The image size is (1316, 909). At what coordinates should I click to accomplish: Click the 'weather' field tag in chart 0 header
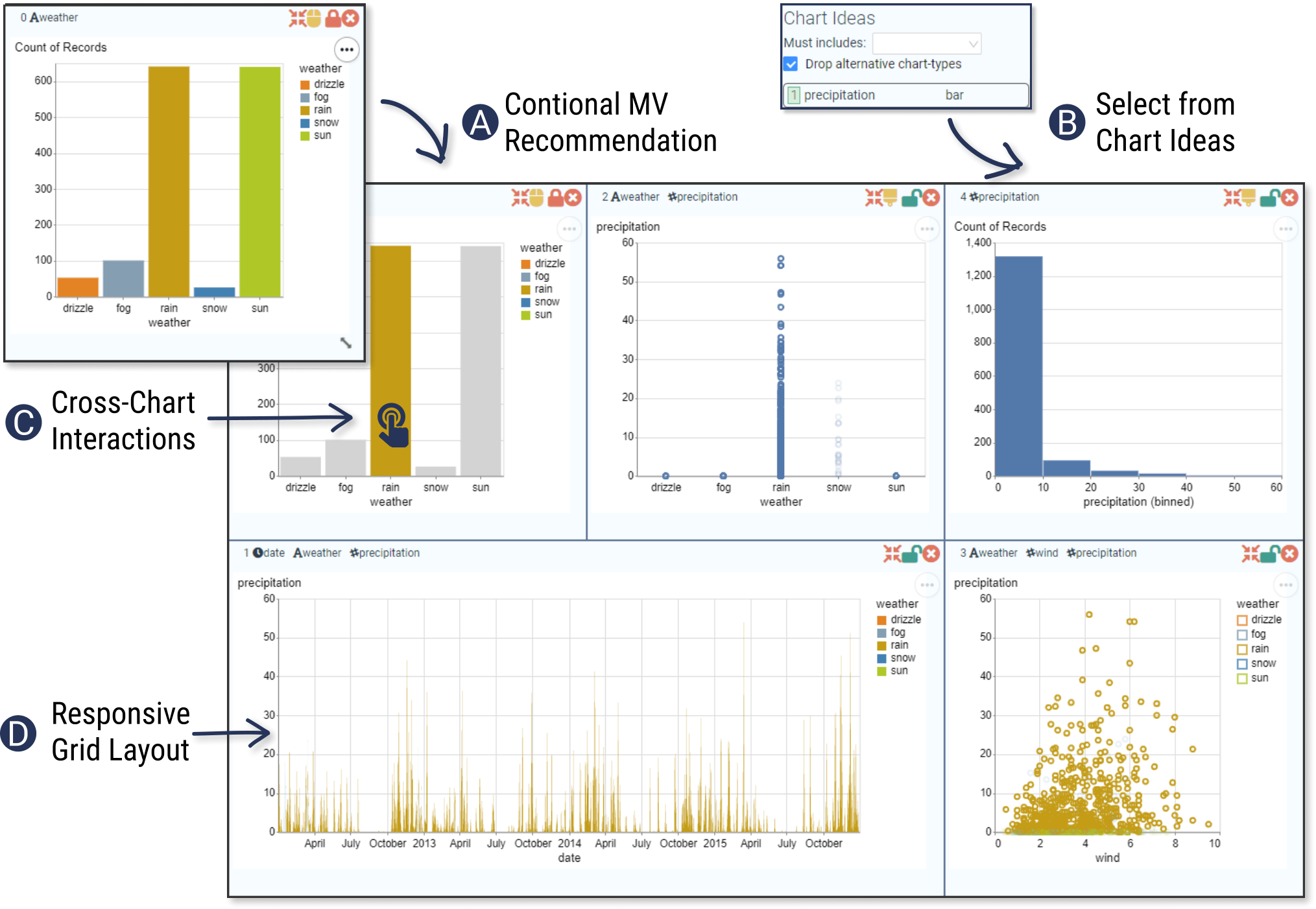click(54, 18)
